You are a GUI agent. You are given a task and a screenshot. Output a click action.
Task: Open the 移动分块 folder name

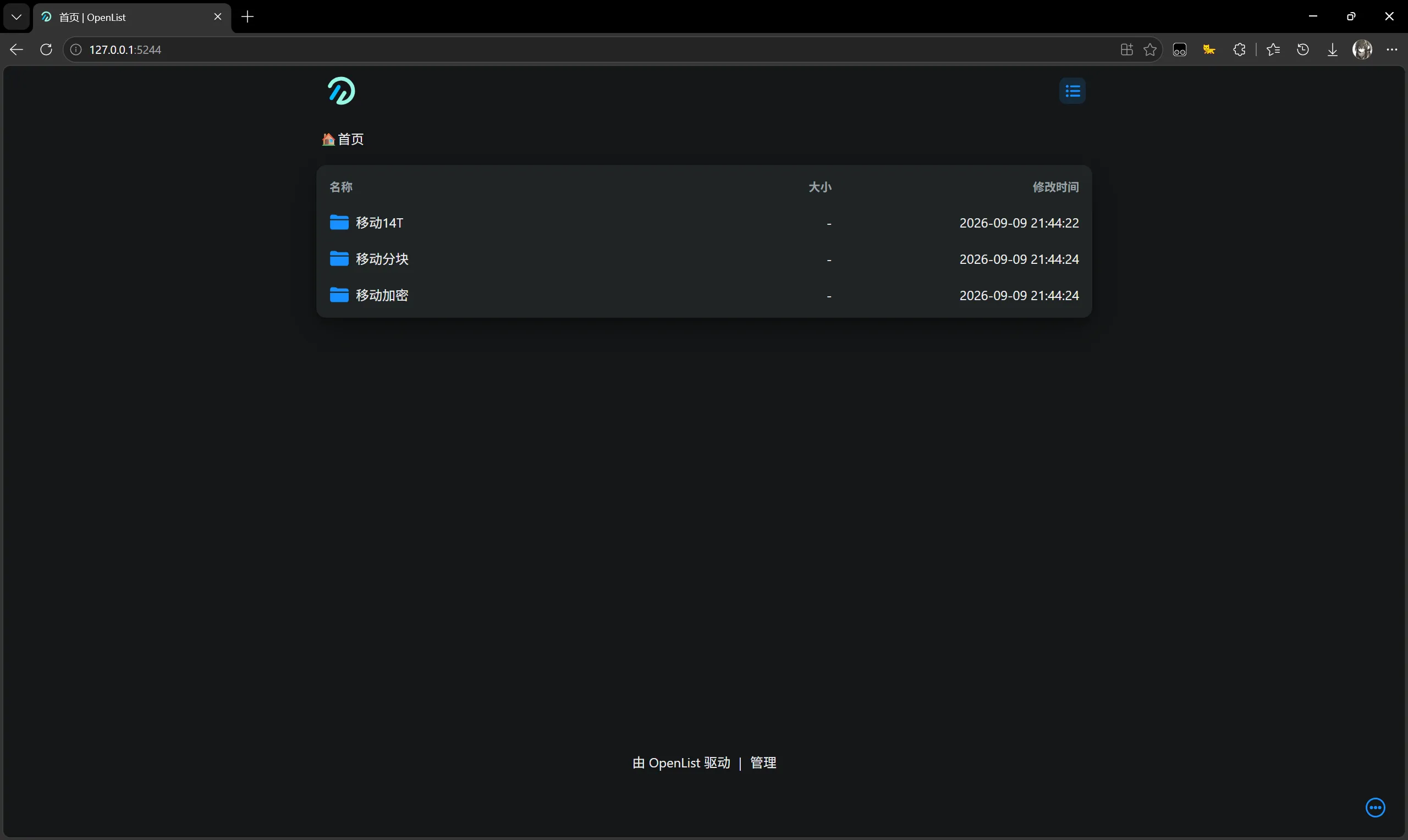(382, 259)
